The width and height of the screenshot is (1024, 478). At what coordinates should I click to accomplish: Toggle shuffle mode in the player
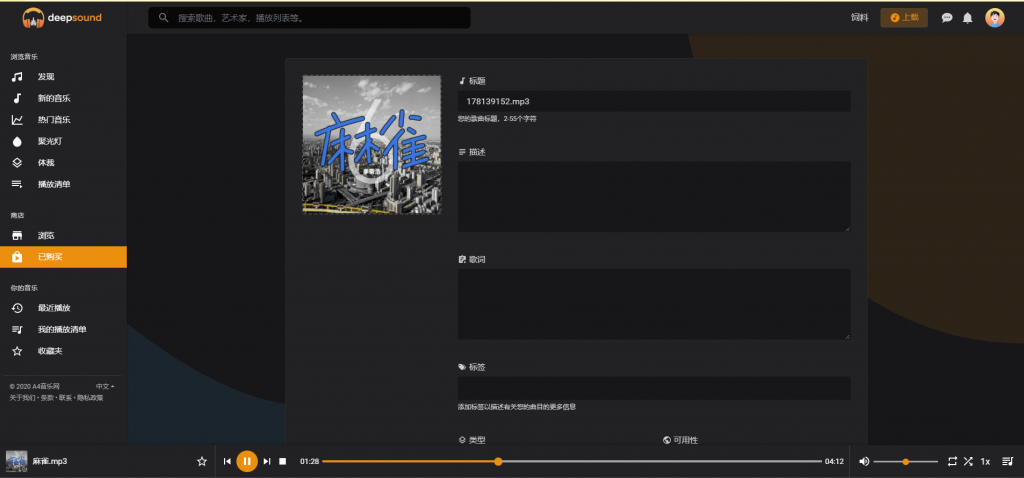point(968,461)
